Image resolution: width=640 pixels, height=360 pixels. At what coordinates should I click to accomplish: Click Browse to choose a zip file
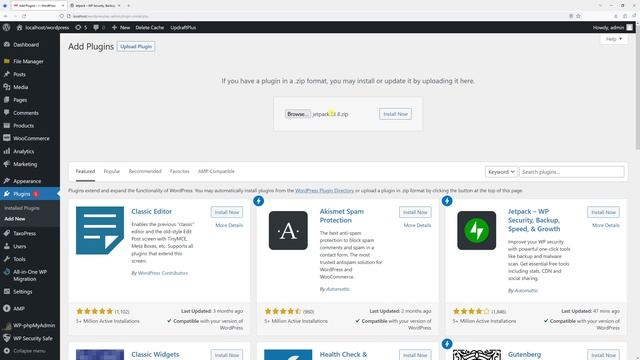pos(298,114)
